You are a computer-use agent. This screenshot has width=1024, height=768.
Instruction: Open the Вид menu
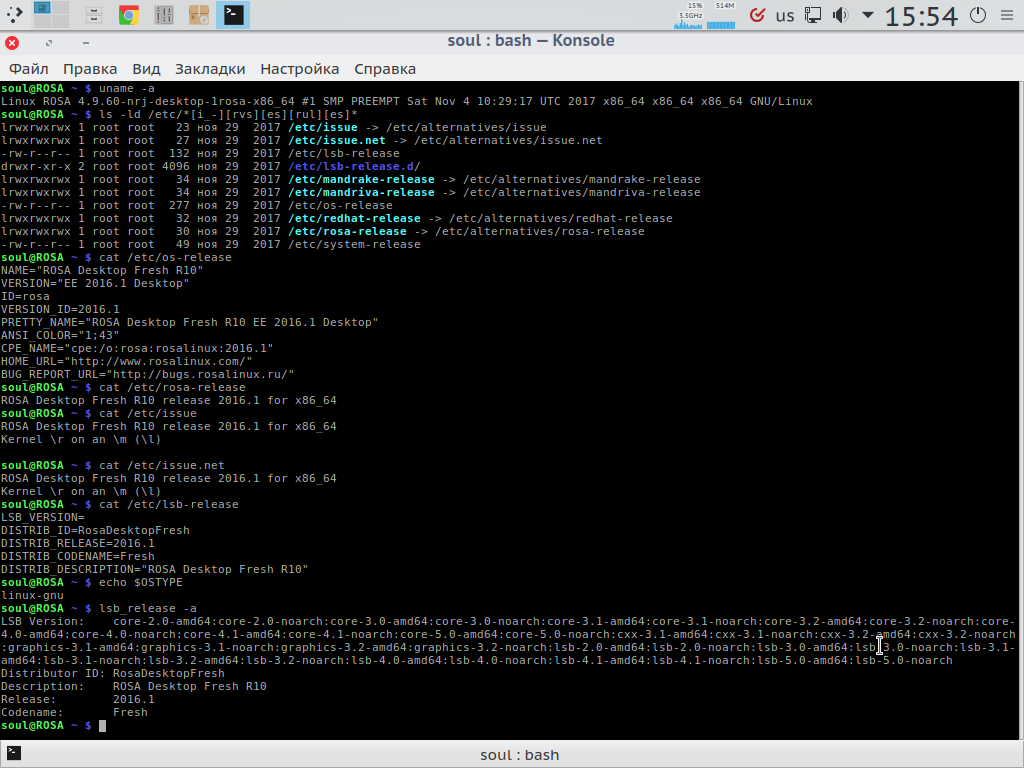[x=146, y=69]
